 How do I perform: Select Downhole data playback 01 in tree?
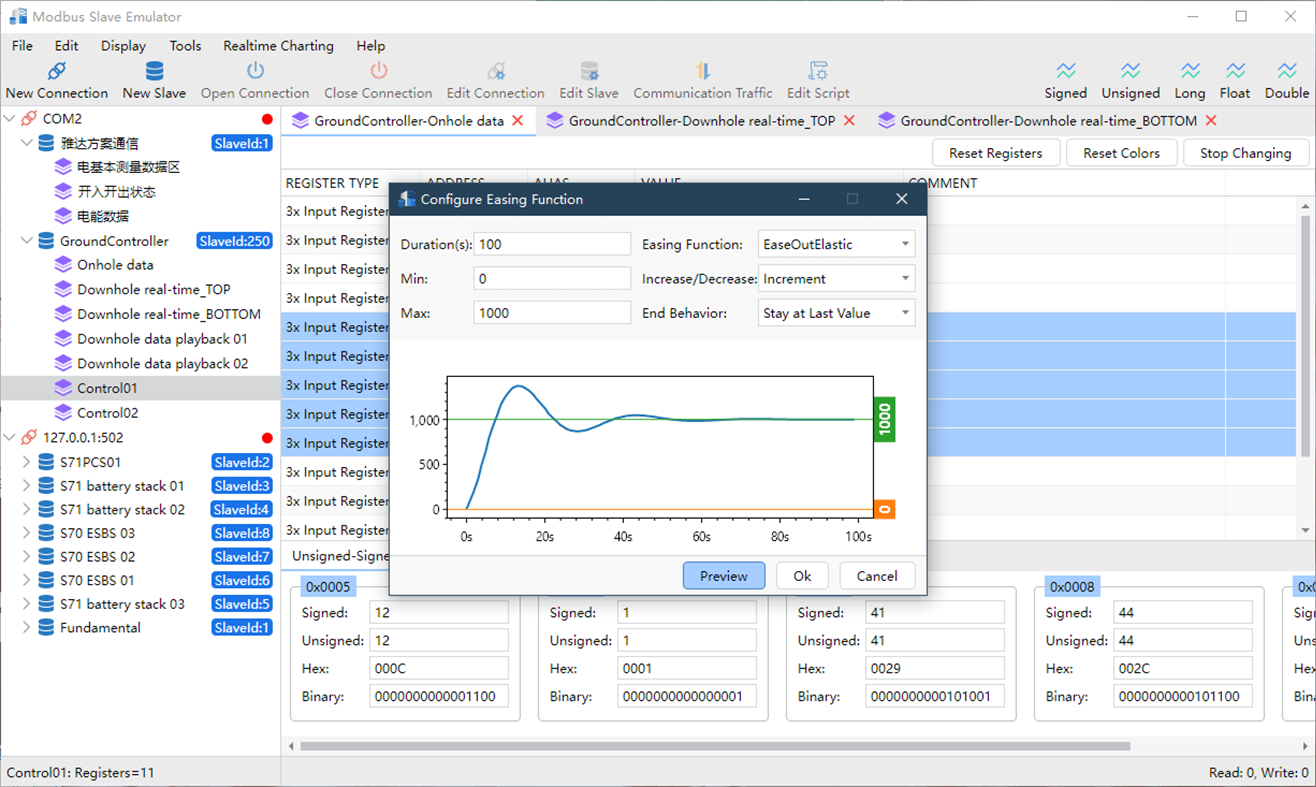(162, 339)
